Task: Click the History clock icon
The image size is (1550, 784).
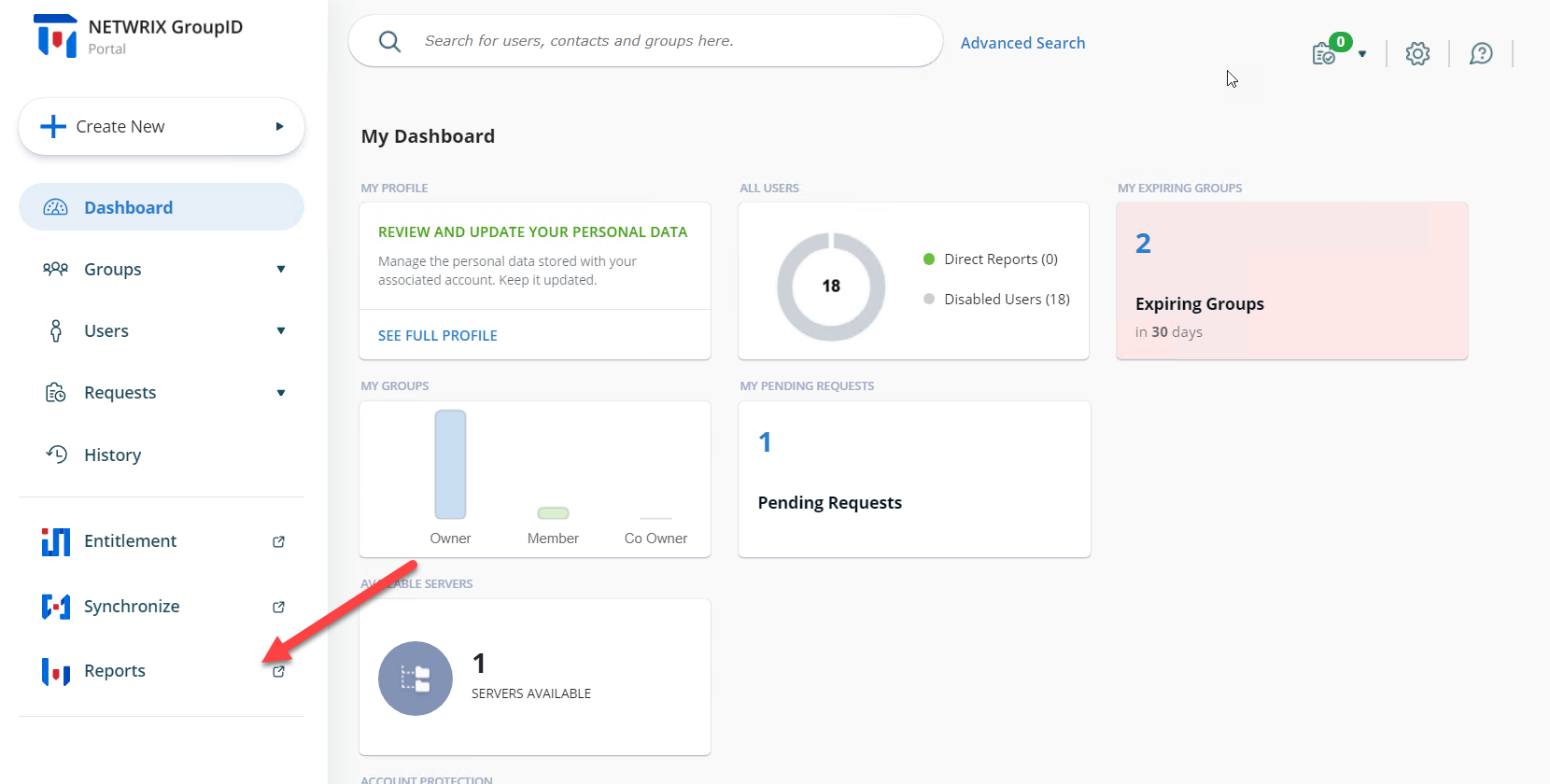Action: [56, 455]
